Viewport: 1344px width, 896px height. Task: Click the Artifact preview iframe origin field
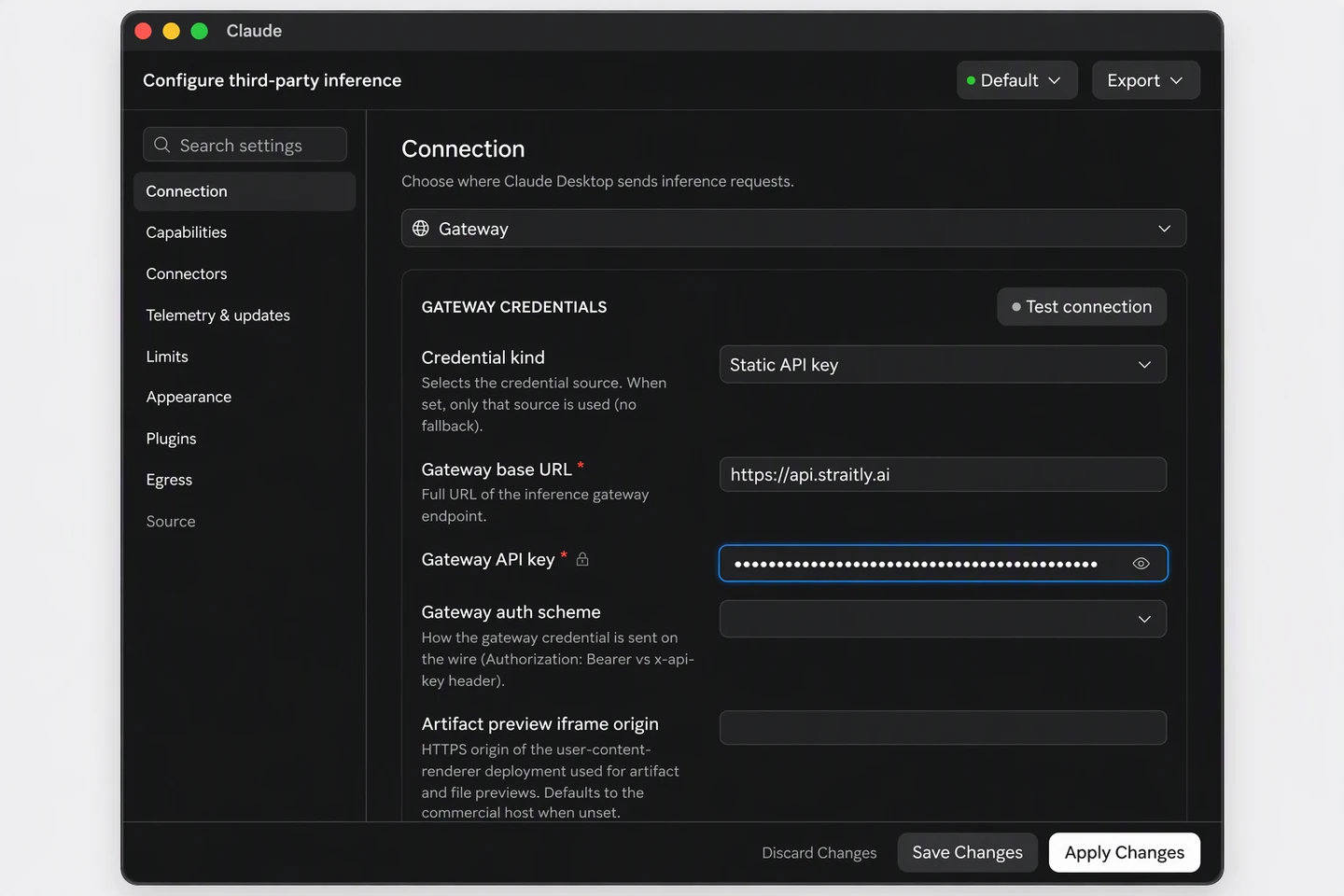(x=943, y=728)
